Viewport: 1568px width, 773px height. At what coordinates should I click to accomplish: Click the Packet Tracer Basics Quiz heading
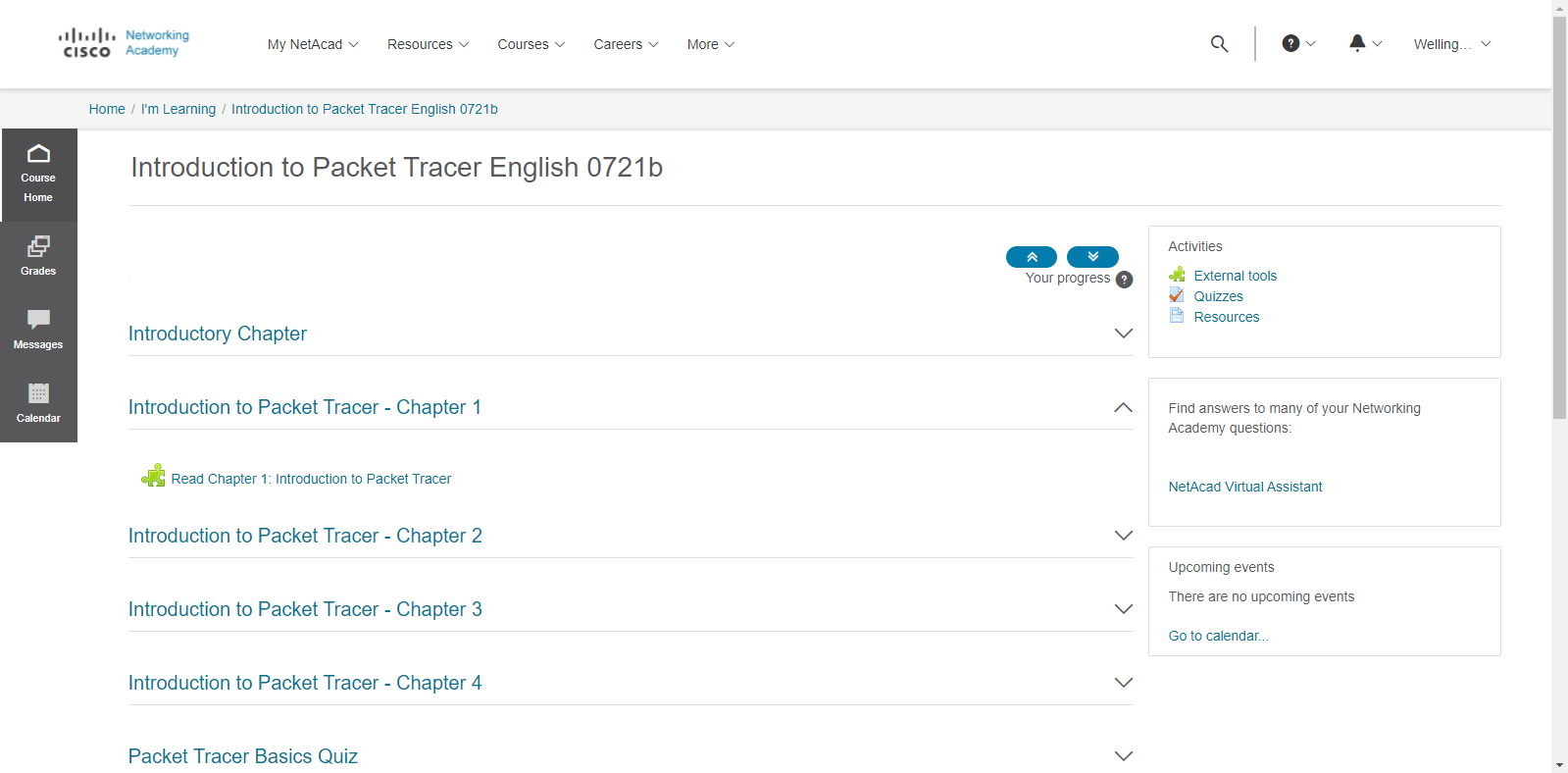pos(243,756)
